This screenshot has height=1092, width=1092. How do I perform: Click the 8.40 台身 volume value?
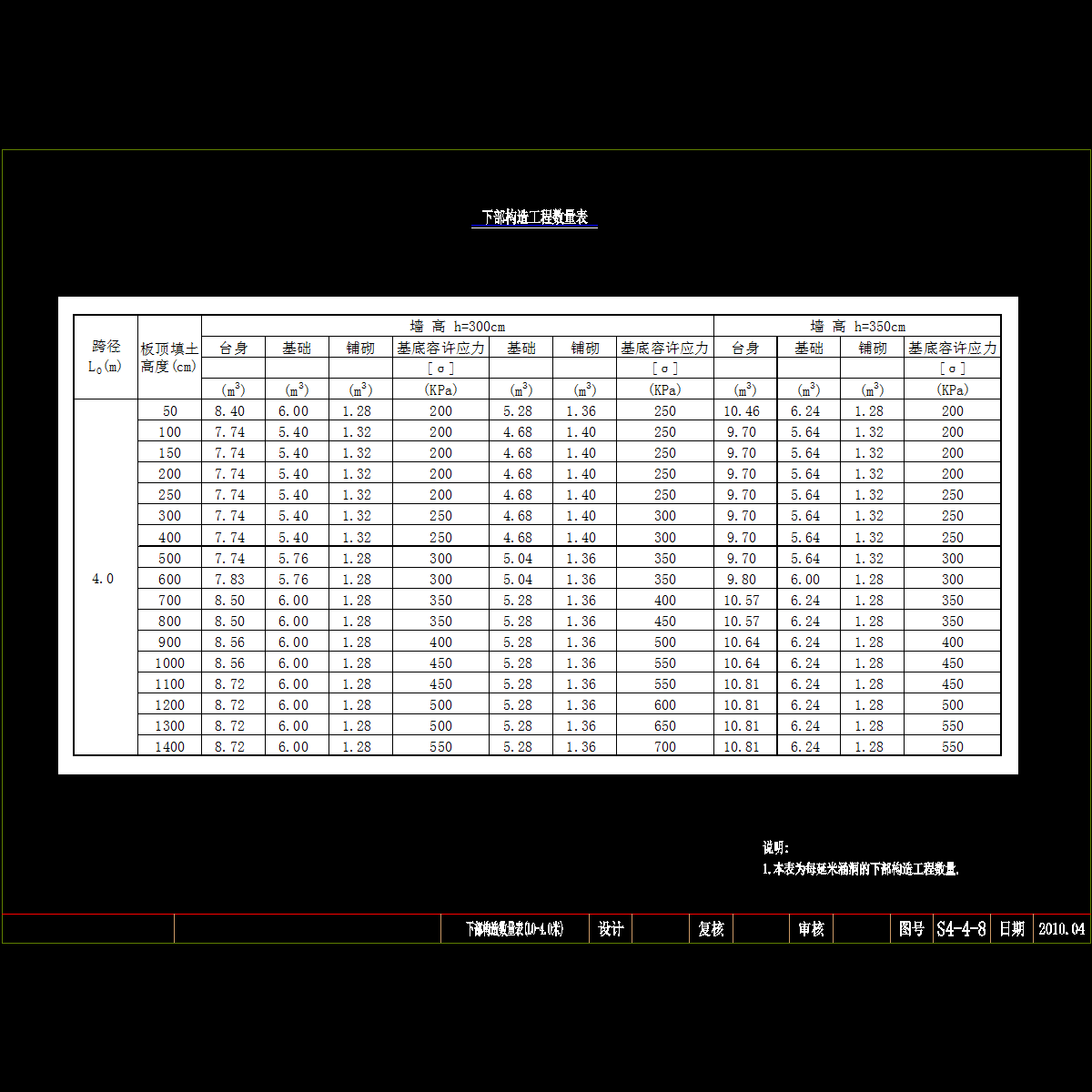pyautogui.click(x=230, y=411)
